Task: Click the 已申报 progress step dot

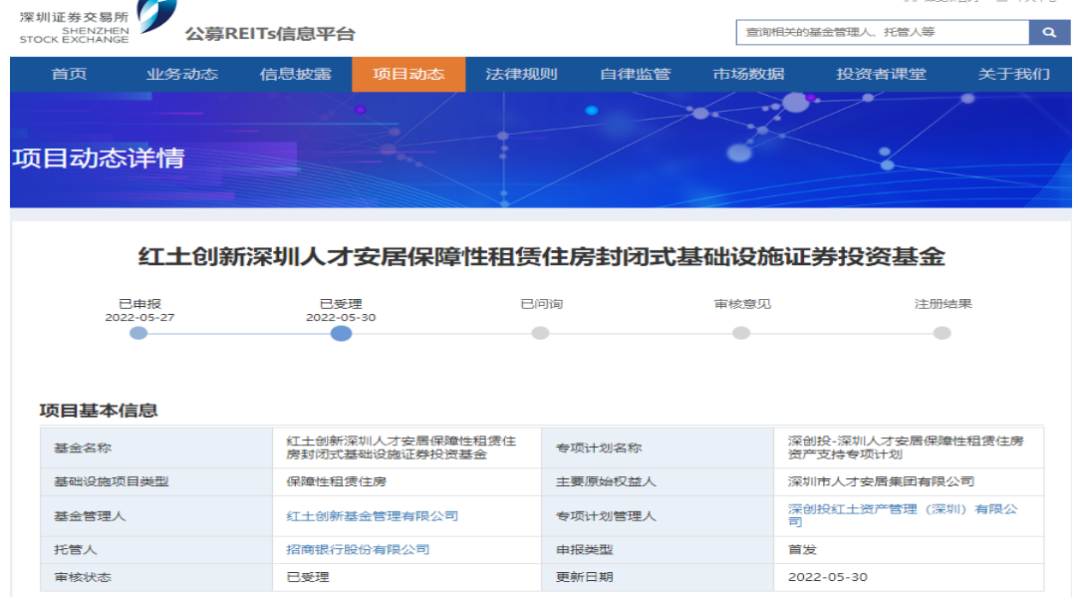Action: pos(139,333)
